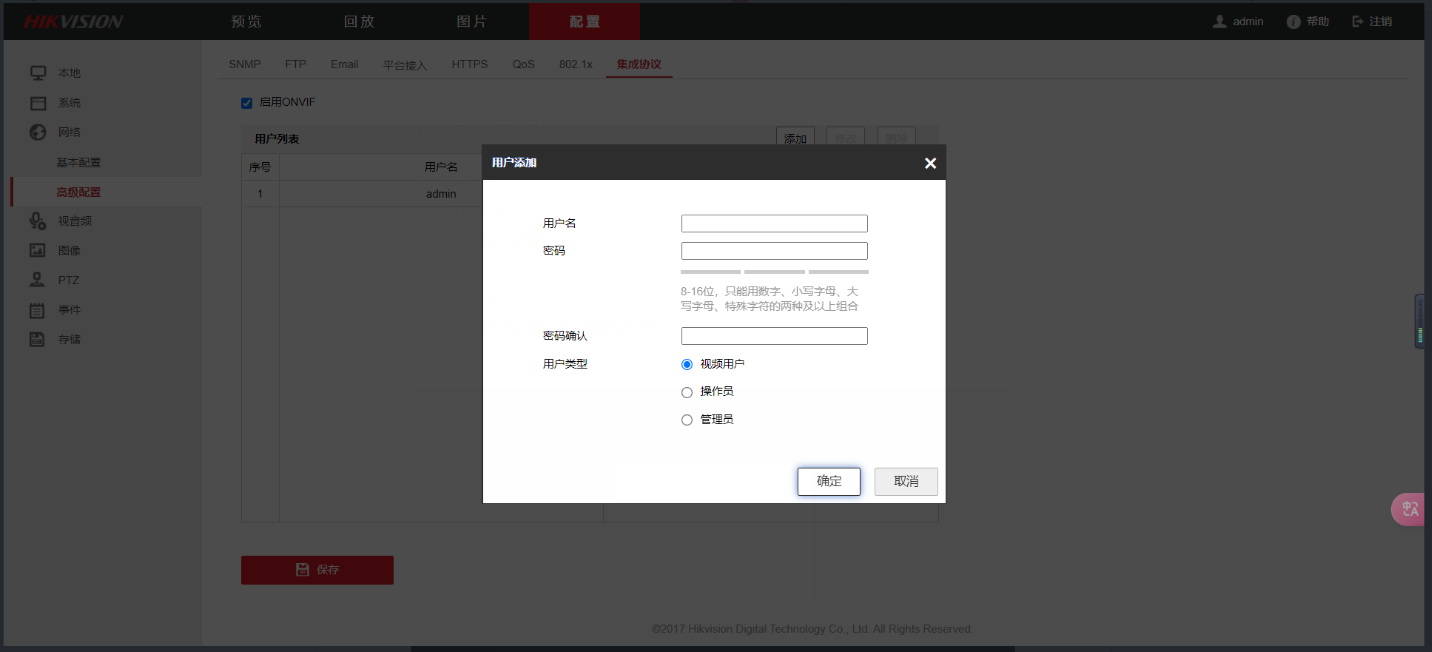
Task: Click the Image settings picture icon
Action: click(x=38, y=250)
